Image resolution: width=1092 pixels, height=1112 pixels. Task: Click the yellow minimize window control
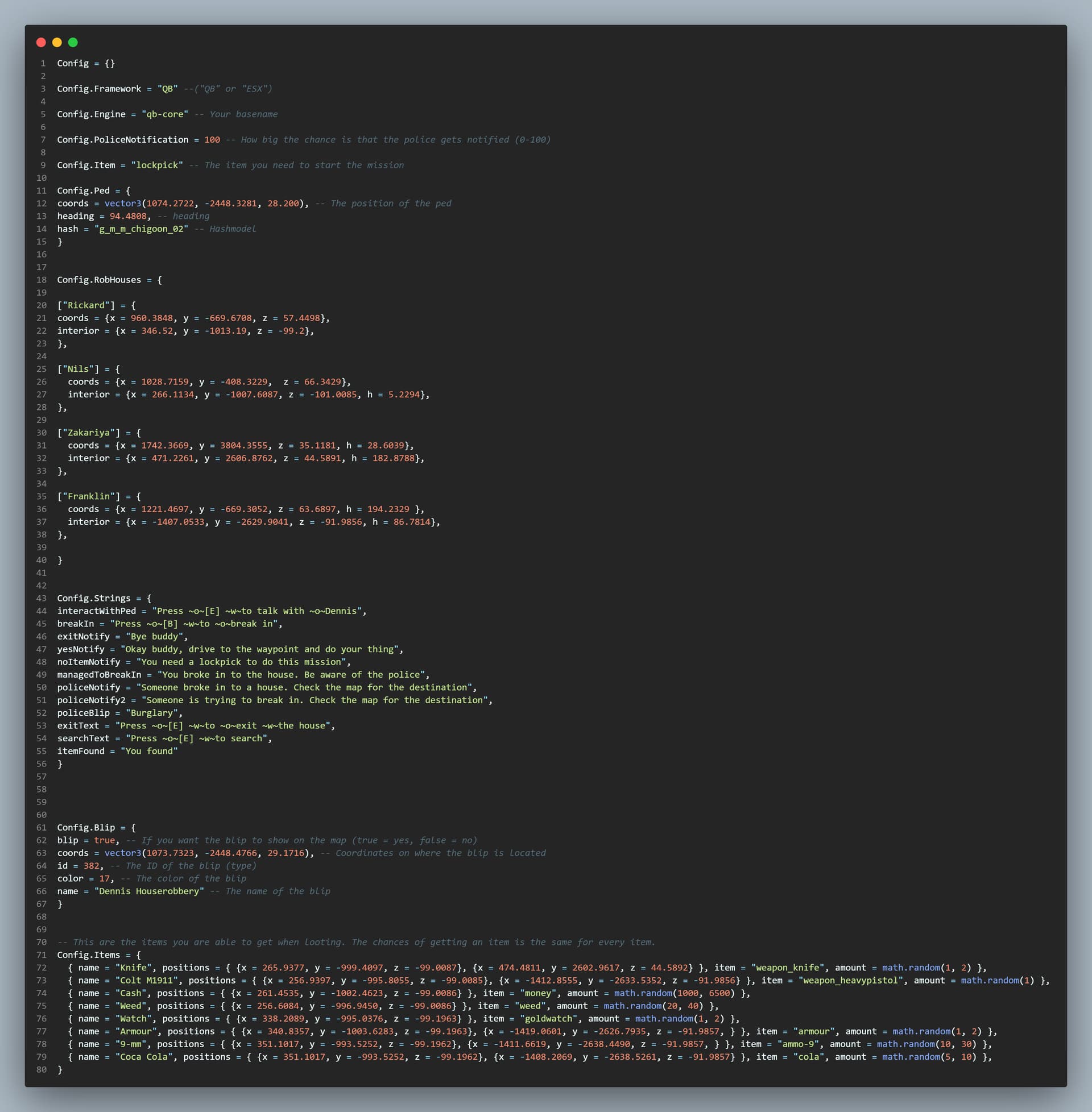pyautogui.click(x=56, y=43)
